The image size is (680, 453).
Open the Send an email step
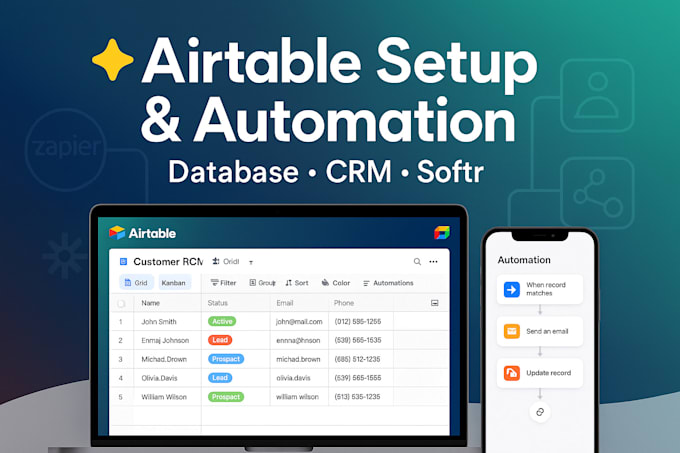[539, 331]
